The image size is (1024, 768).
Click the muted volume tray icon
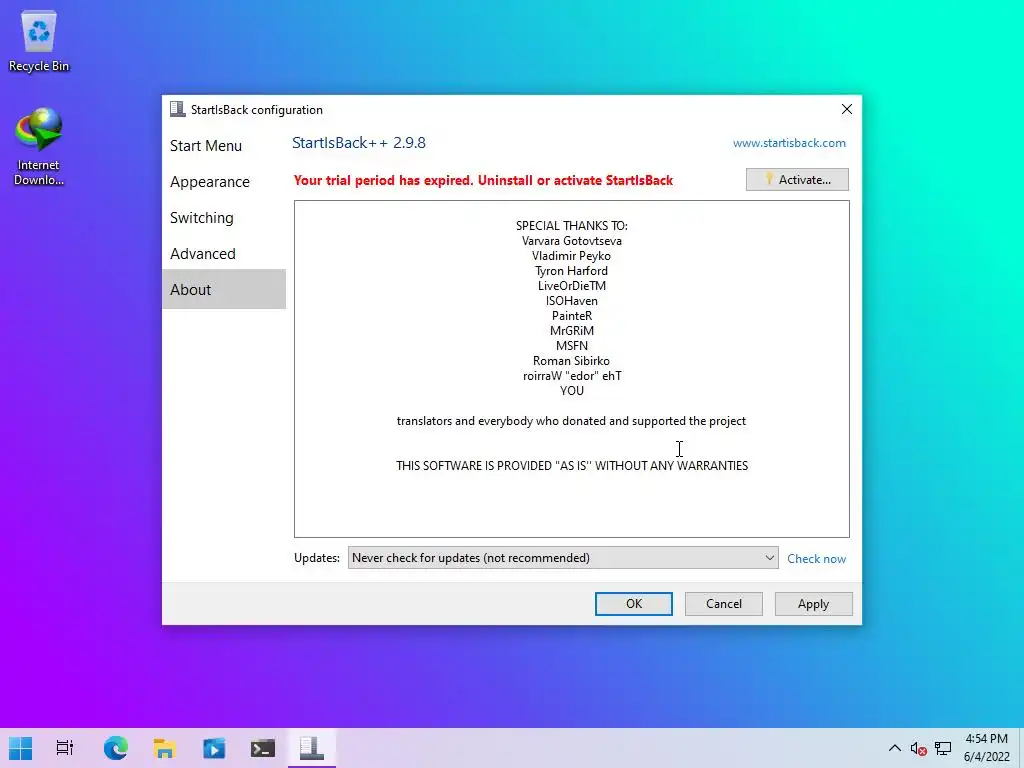918,748
